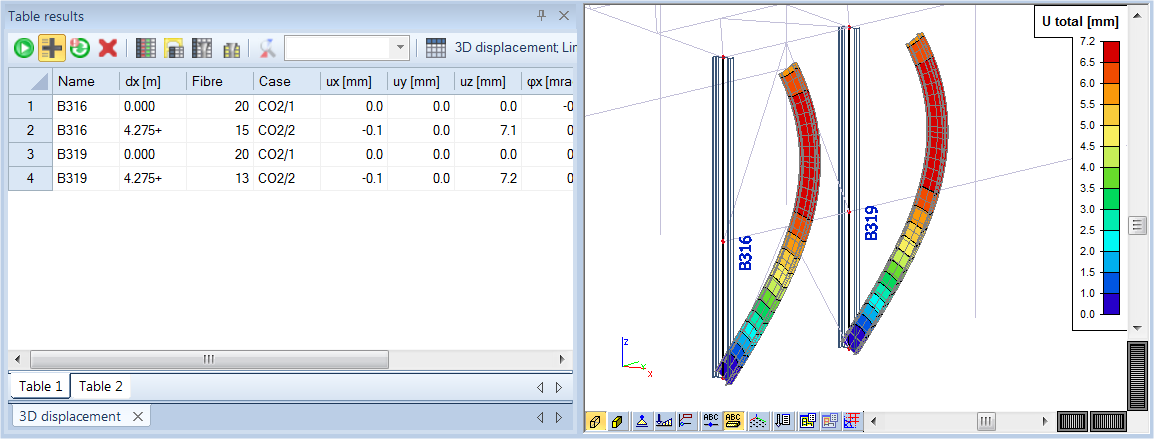Screen dimensions: 1154x439
Task: Click the green run/play icon in Table results
Action: pos(23,47)
